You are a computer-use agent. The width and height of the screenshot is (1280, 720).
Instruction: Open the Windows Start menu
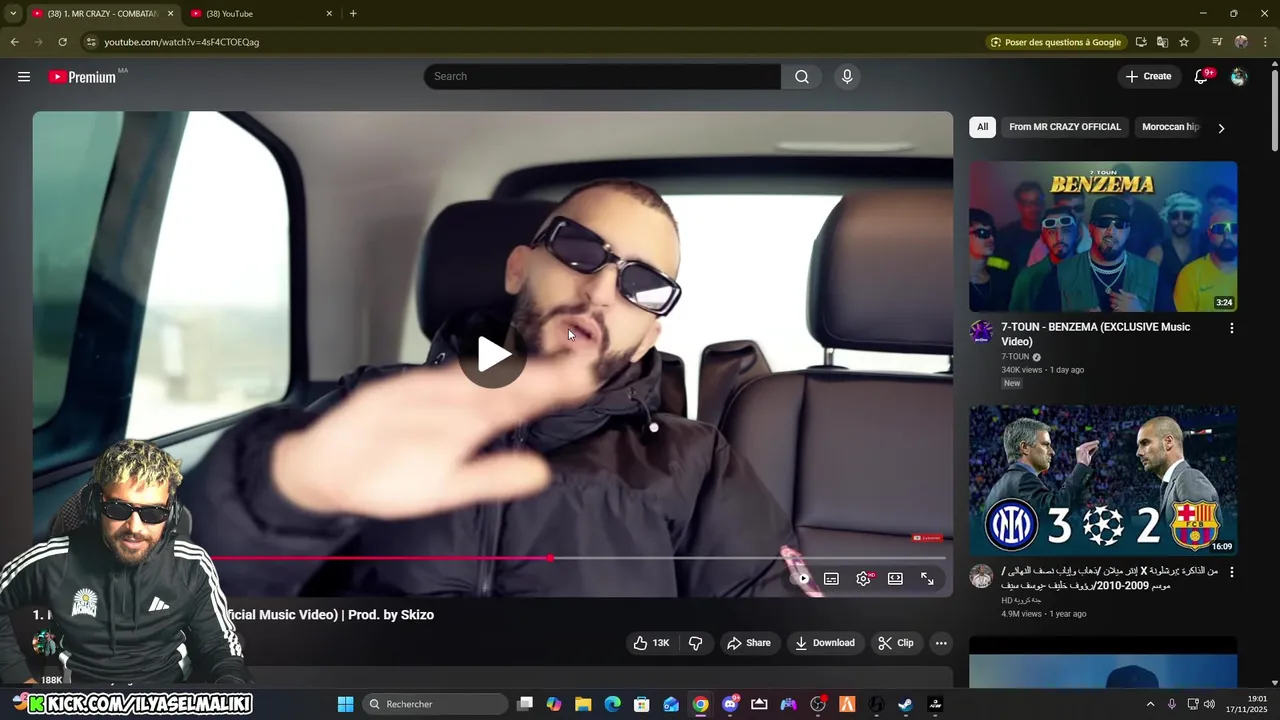pos(346,704)
